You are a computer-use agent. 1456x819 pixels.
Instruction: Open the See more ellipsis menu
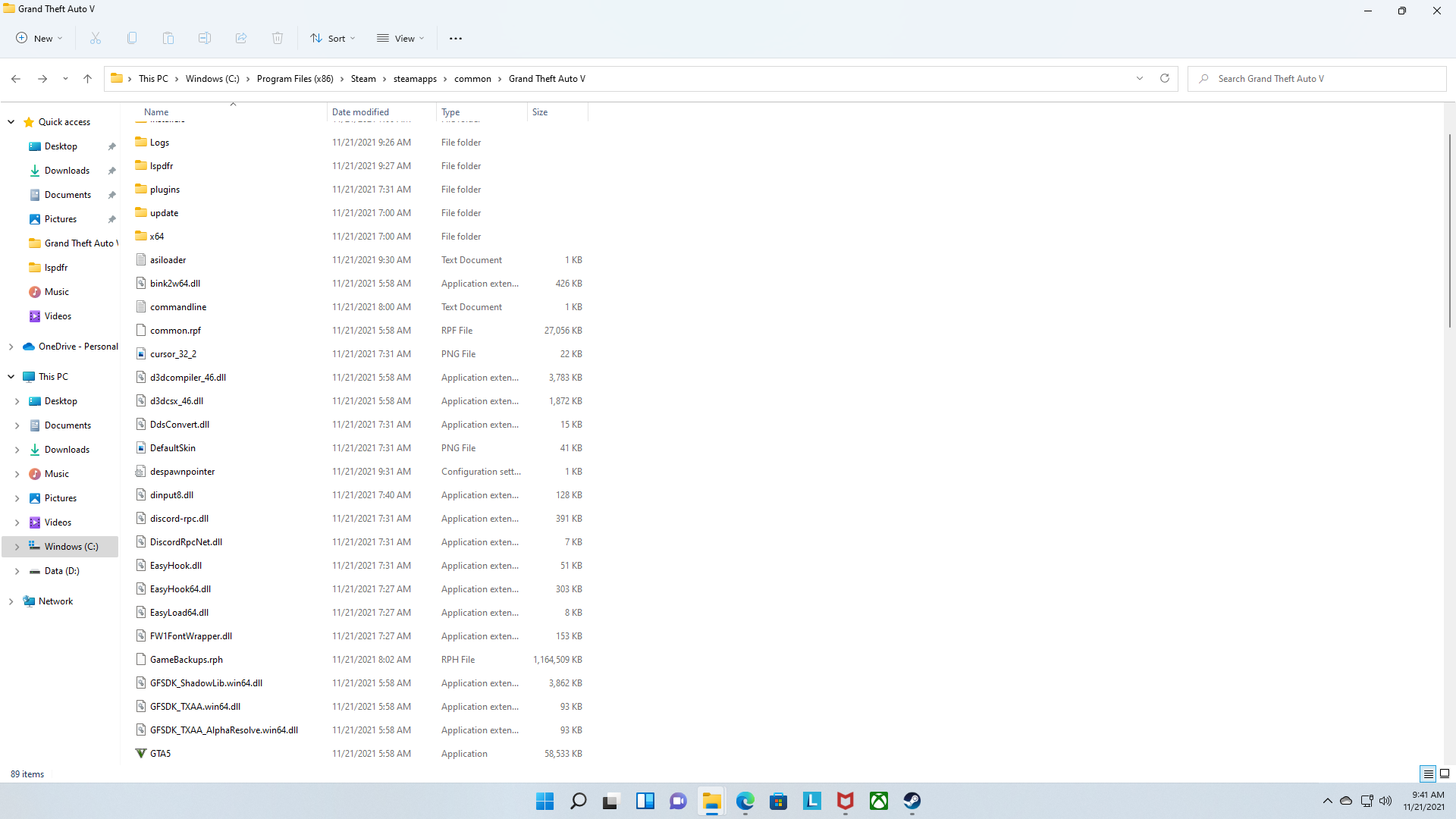(x=455, y=38)
